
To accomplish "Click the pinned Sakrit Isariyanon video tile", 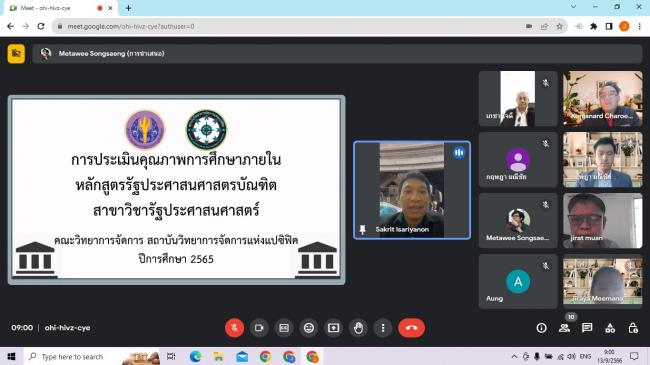I will tap(412, 190).
